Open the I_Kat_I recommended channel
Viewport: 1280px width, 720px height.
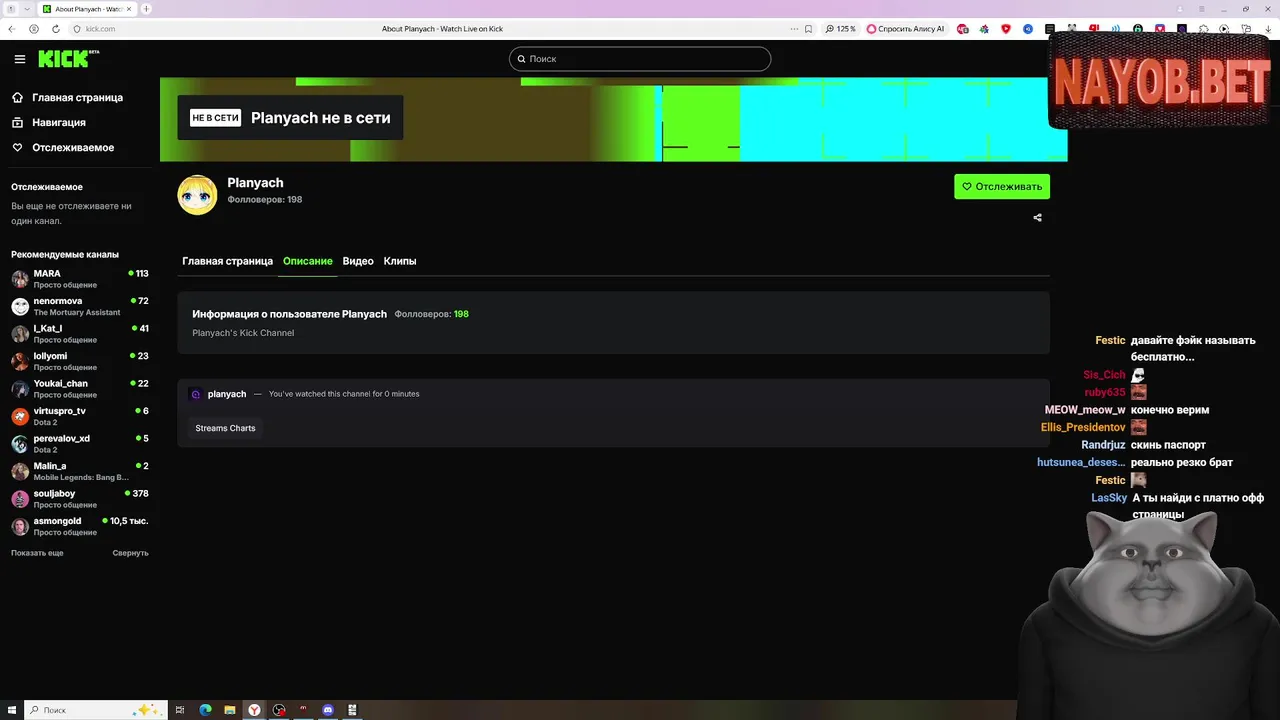(x=80, y=334)
